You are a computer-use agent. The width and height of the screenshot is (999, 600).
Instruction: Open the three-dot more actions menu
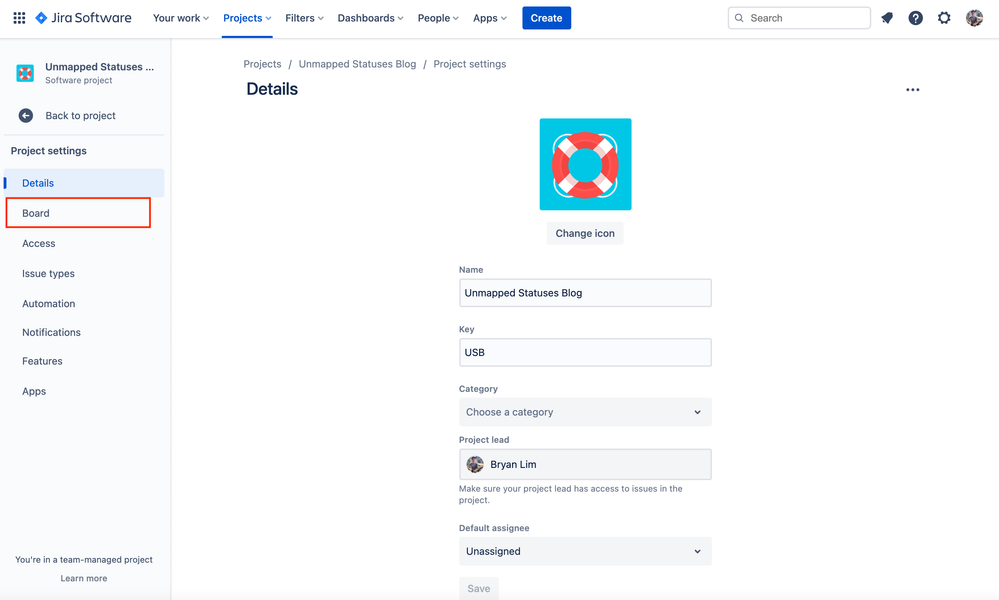tap(912, 90)
